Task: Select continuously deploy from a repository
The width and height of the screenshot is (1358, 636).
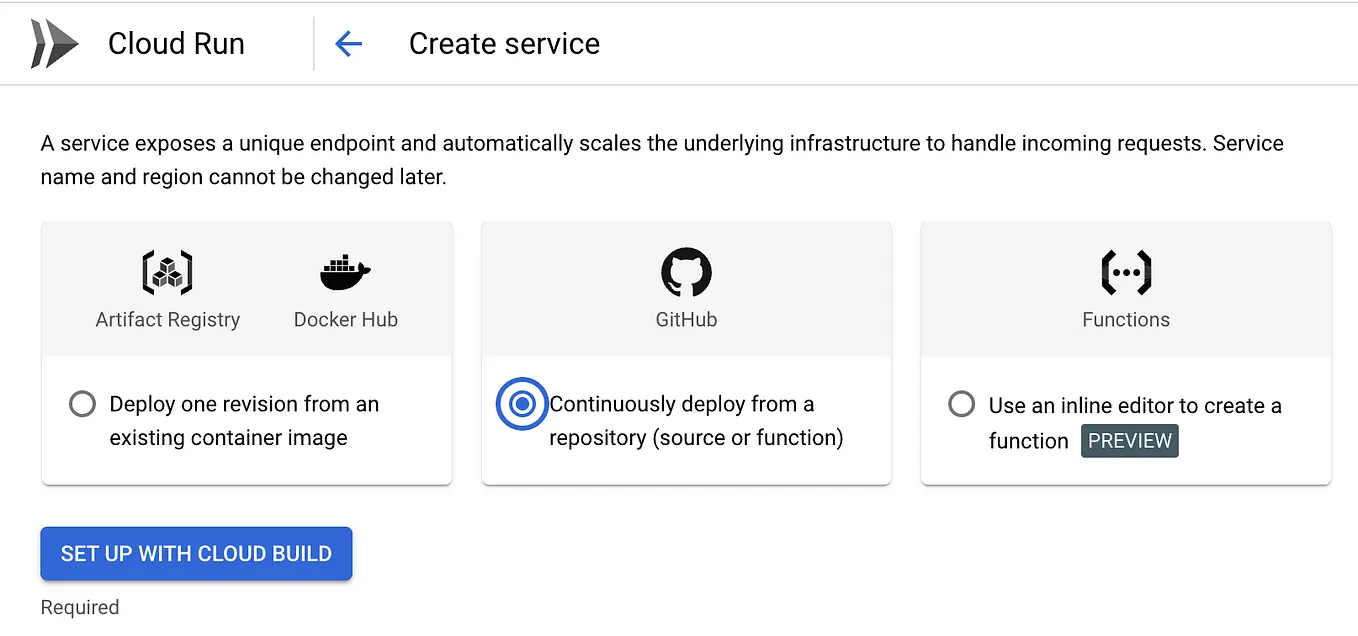Action: tap(522, 404)
